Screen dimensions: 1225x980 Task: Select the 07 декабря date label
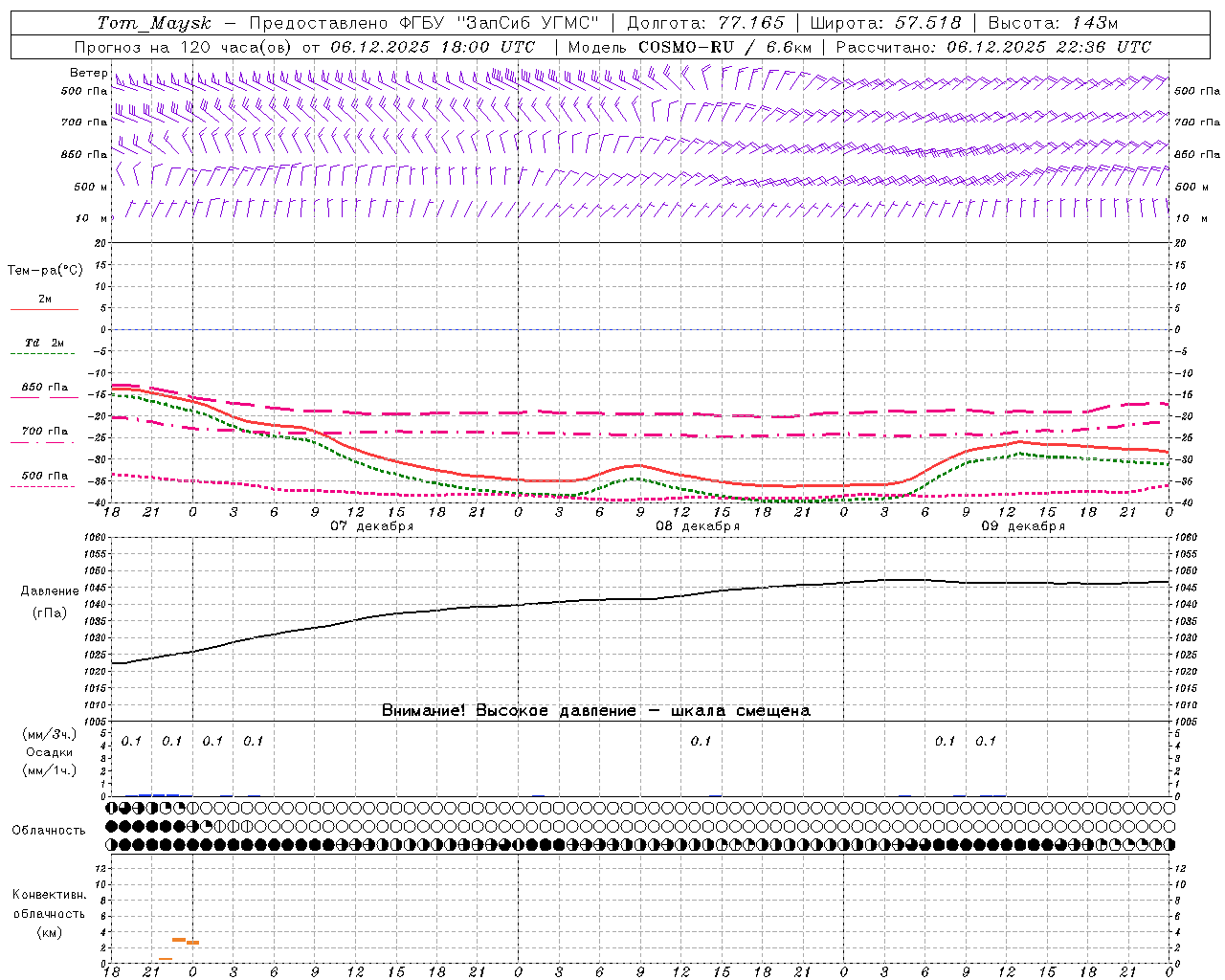click(x=372, y=526)
